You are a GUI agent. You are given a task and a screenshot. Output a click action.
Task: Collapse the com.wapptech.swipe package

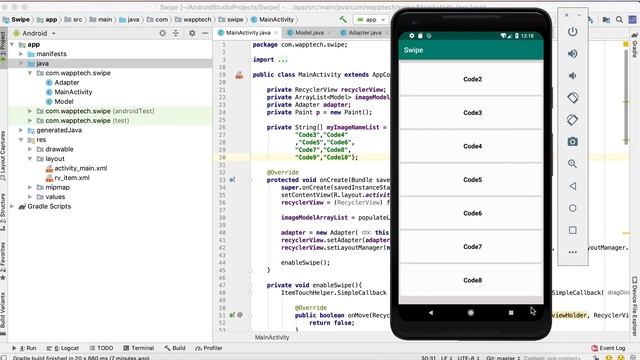click(30, 73)
